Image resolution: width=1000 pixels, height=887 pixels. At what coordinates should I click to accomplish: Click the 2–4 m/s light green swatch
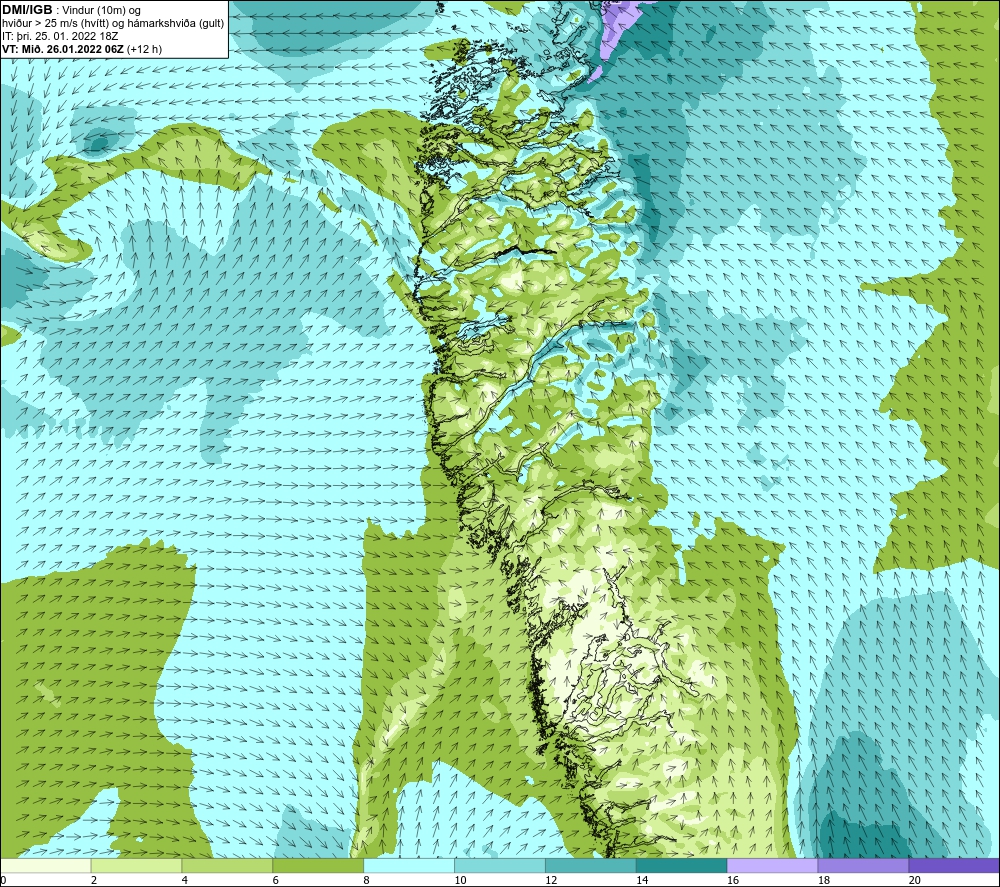[136, 865]
